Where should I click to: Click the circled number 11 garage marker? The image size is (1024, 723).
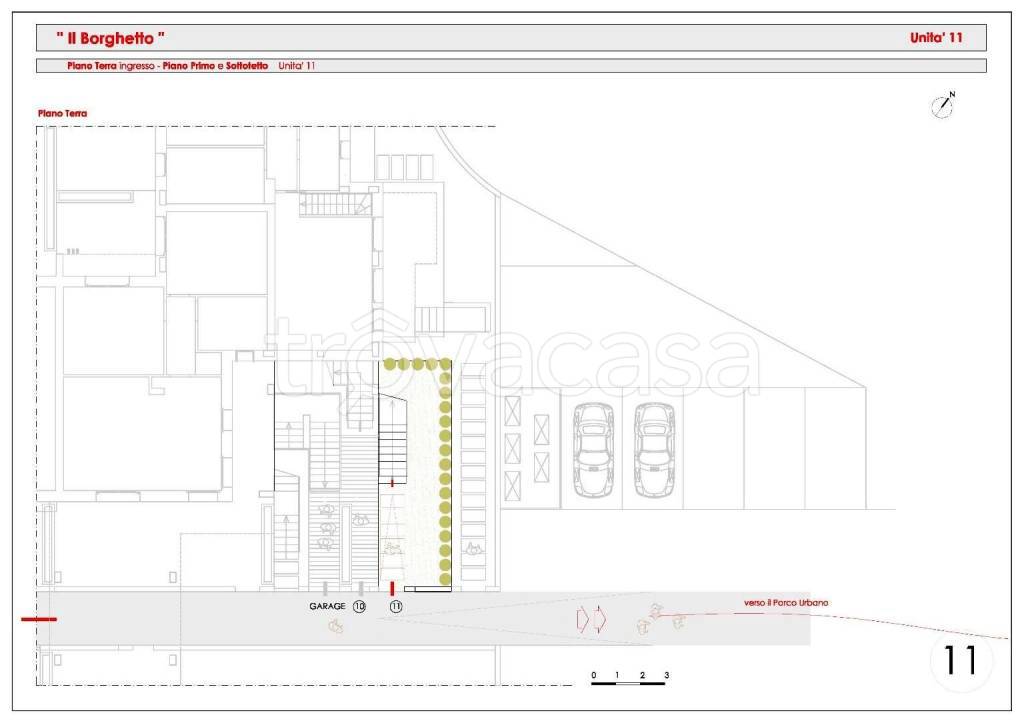tap(396, 607)
